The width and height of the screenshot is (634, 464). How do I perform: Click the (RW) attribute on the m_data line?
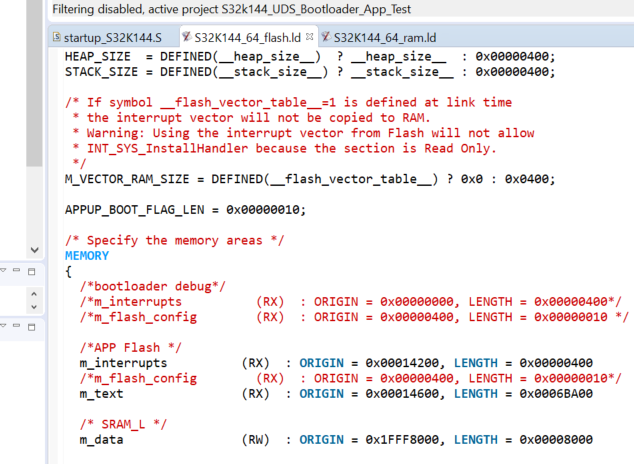(x=255, y=440)
